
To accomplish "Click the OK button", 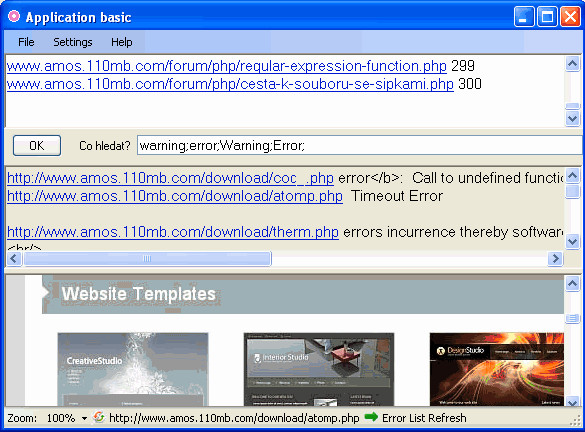I will (x=37, y=145).
